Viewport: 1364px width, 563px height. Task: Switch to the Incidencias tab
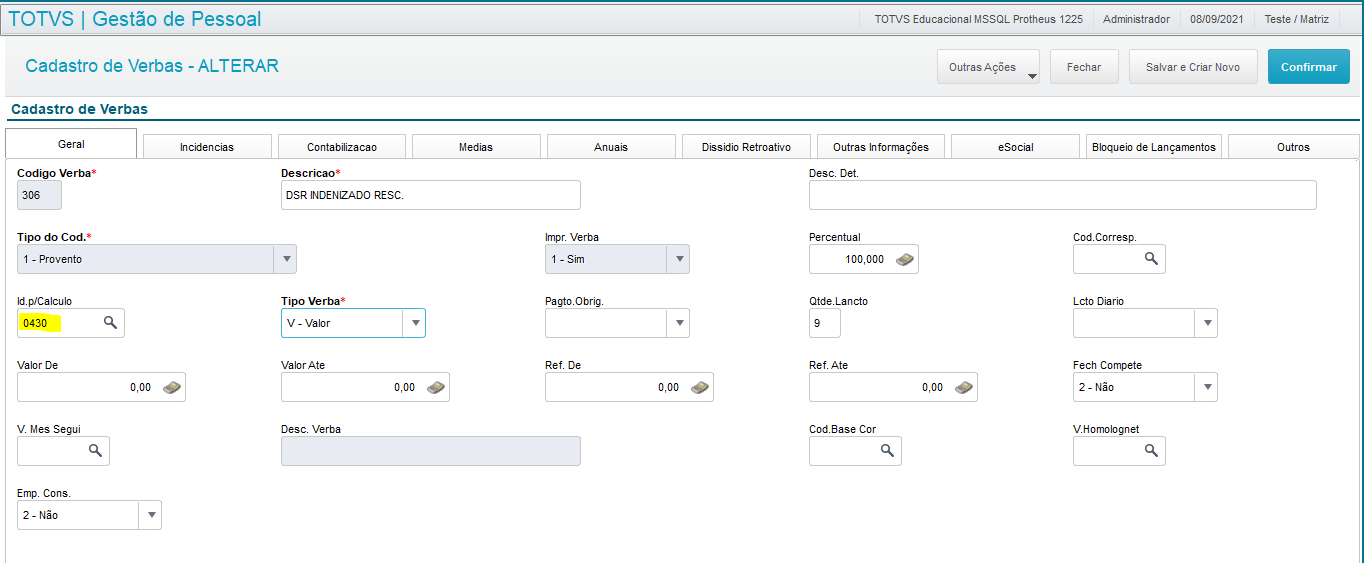pyautogui.click(x=207, y=147)
